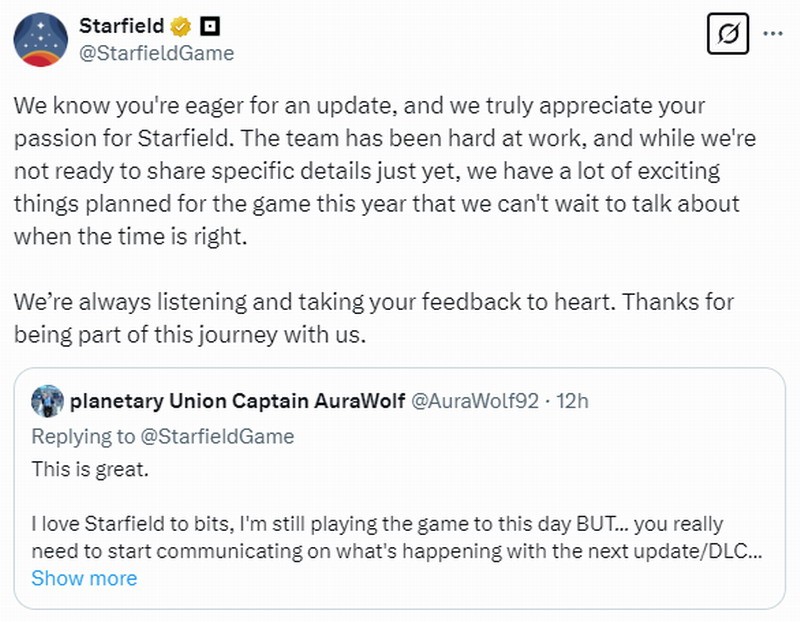Click the "being part of this journey" line

tap(190, 334)
